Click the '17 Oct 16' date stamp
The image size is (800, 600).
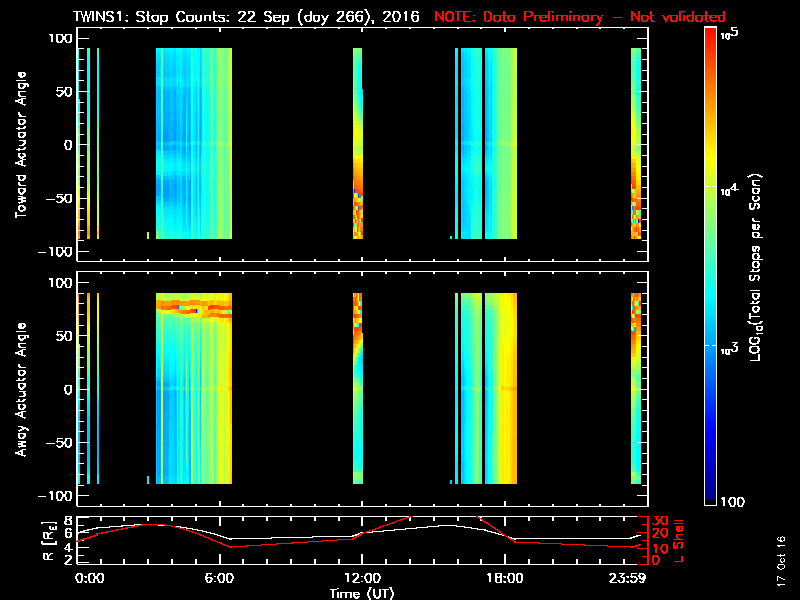(781, 552)
